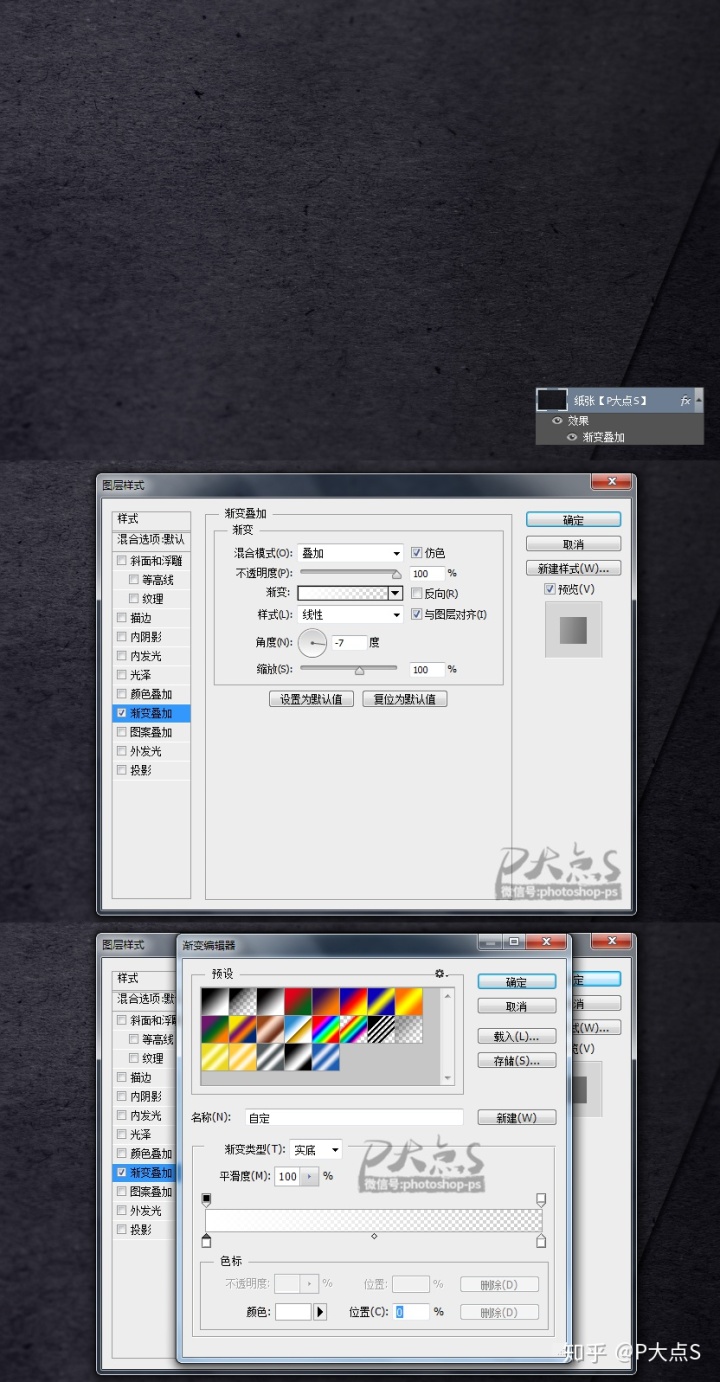This screenshot has width=720, height=1382.
Task: Enable the 反向 reverse checkbox
Action: pos(417,593)
